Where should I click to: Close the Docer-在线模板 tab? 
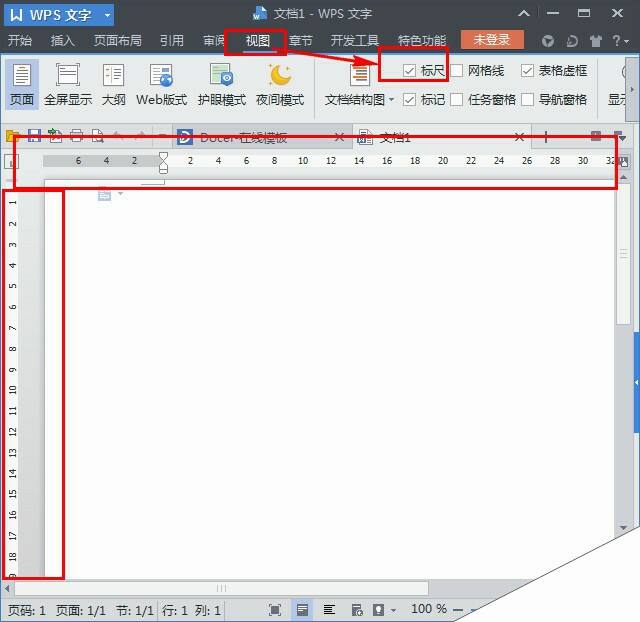[x=339, y=138]
